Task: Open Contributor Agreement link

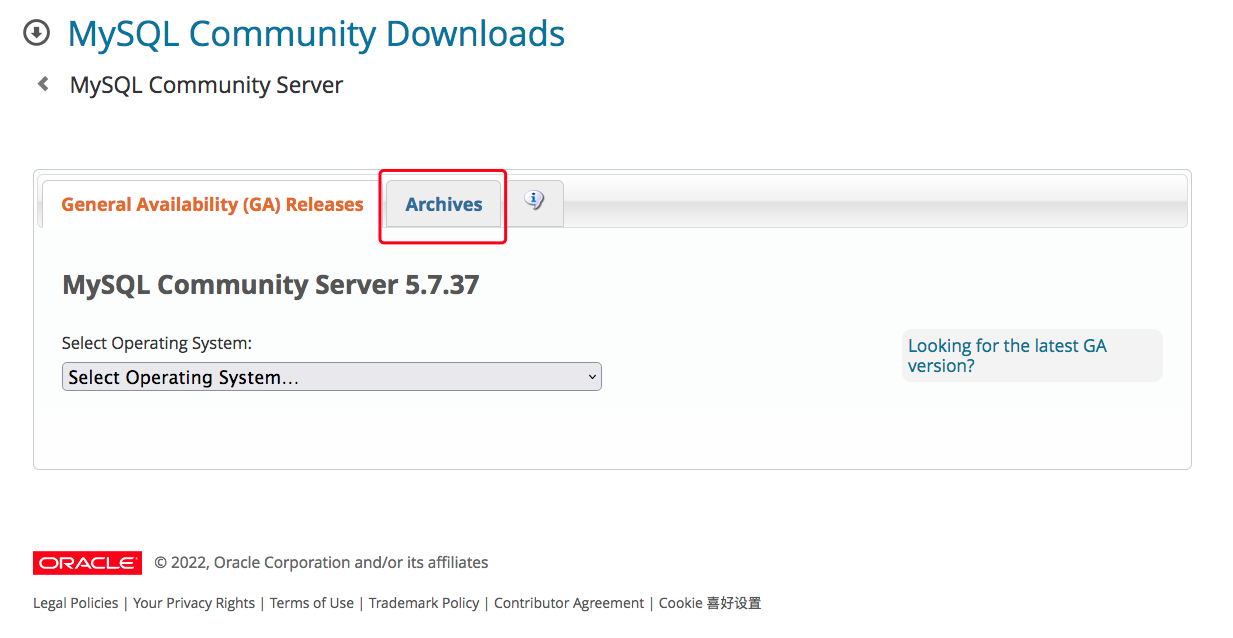Action: [569, 603]
